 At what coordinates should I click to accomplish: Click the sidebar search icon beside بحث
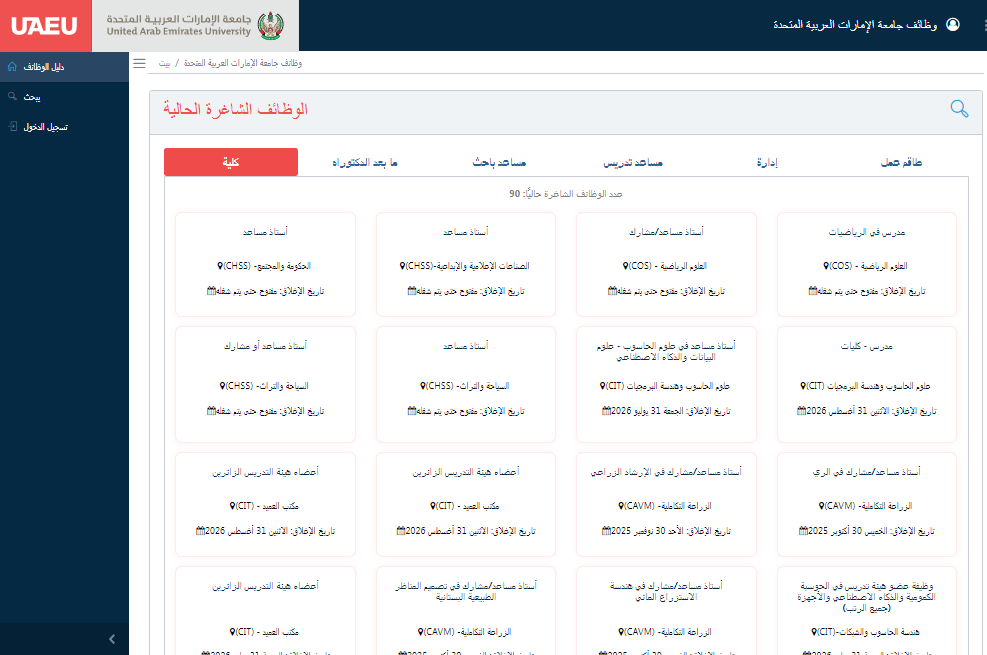[12, 97]
